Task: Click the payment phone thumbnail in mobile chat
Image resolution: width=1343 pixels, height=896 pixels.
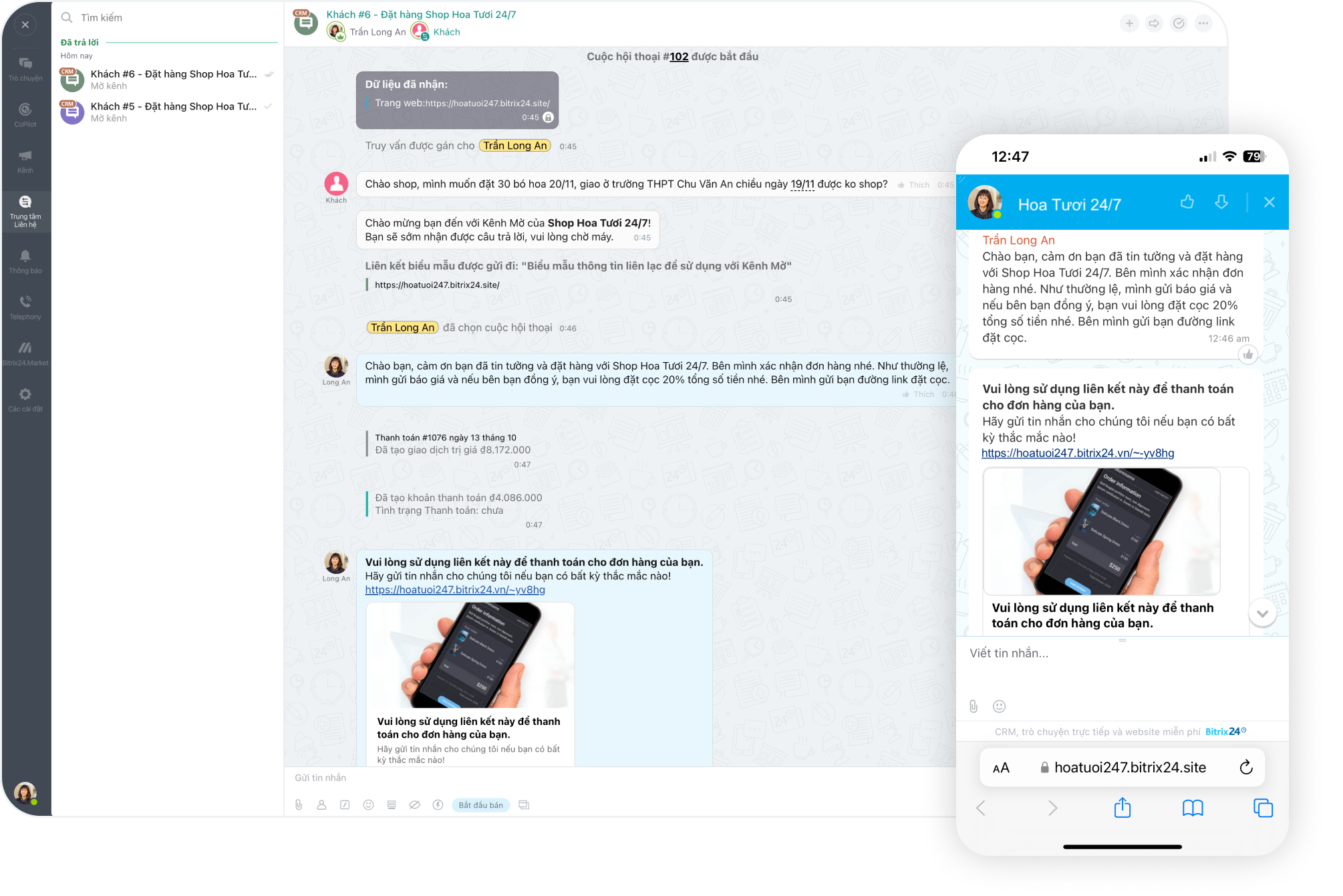Action: (1101, 531)
